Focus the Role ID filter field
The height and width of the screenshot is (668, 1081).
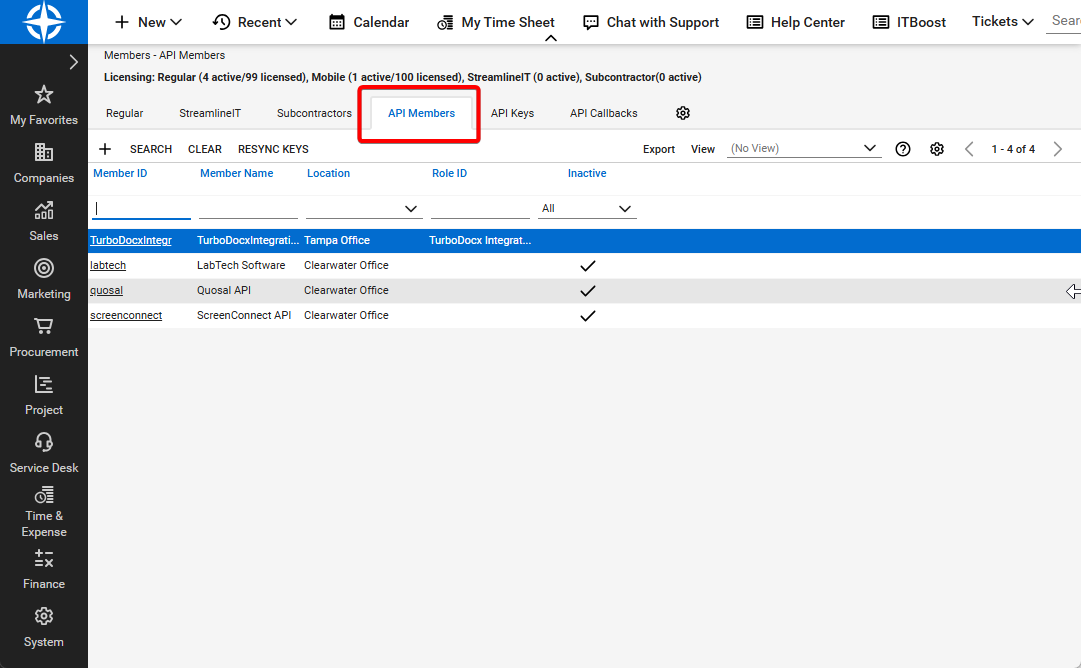(x=481, y=208)
